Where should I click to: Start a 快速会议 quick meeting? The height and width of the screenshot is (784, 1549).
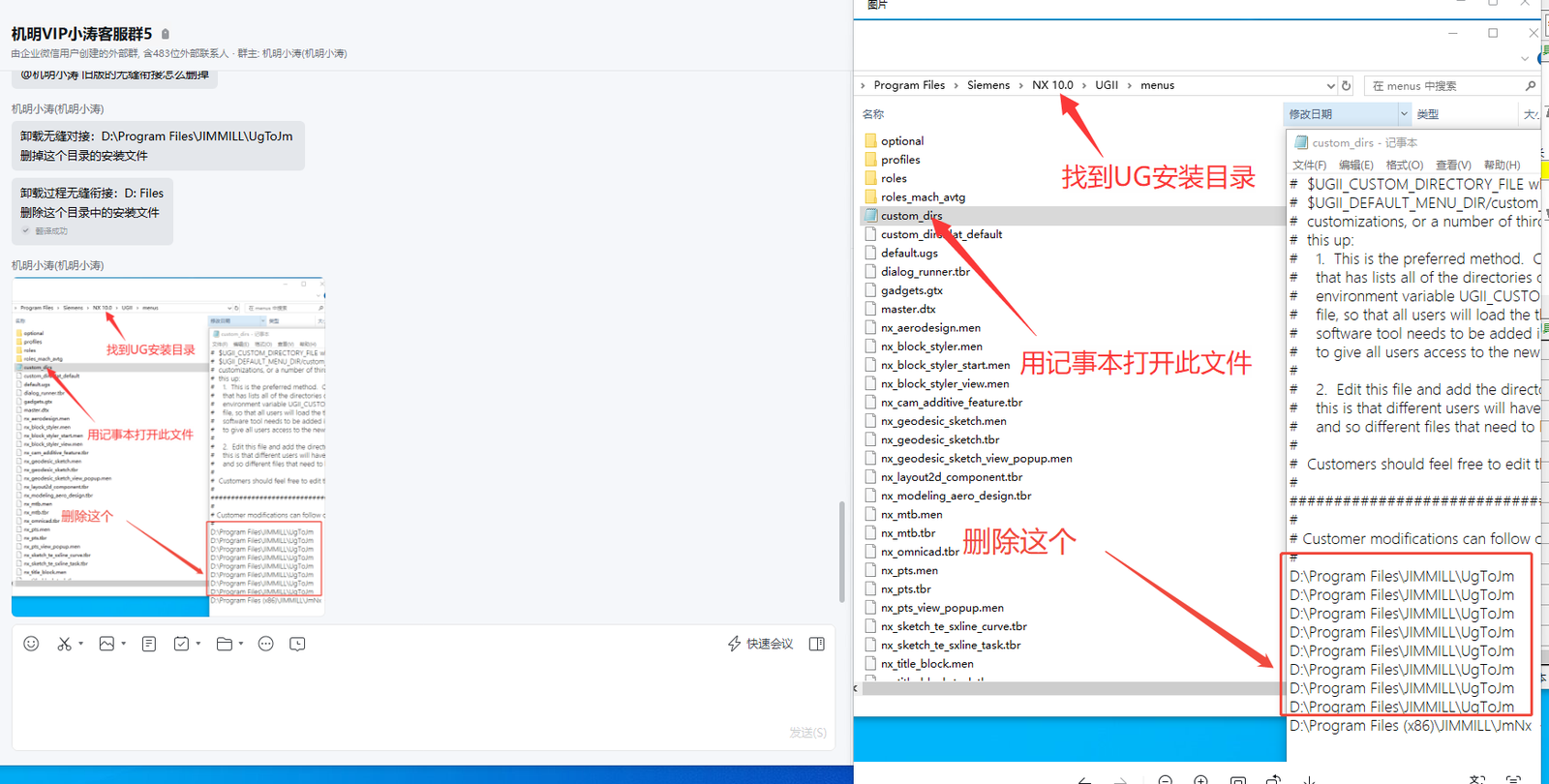pos(761,644)
